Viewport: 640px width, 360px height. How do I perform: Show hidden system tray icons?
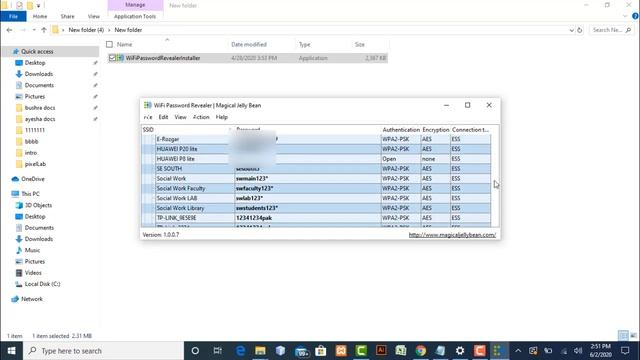click(518, 351)
